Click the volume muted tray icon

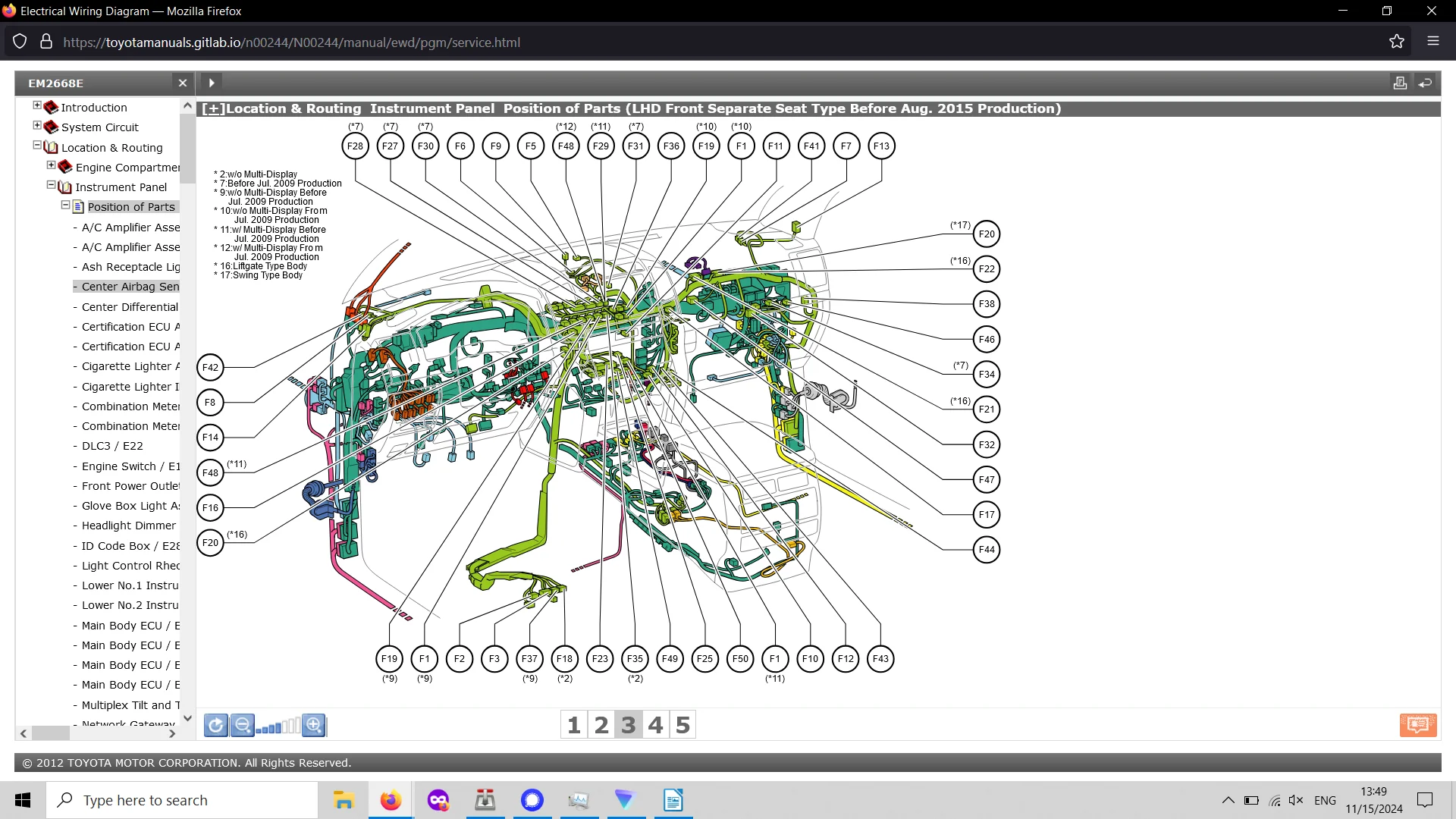[x=1296, y=800]
